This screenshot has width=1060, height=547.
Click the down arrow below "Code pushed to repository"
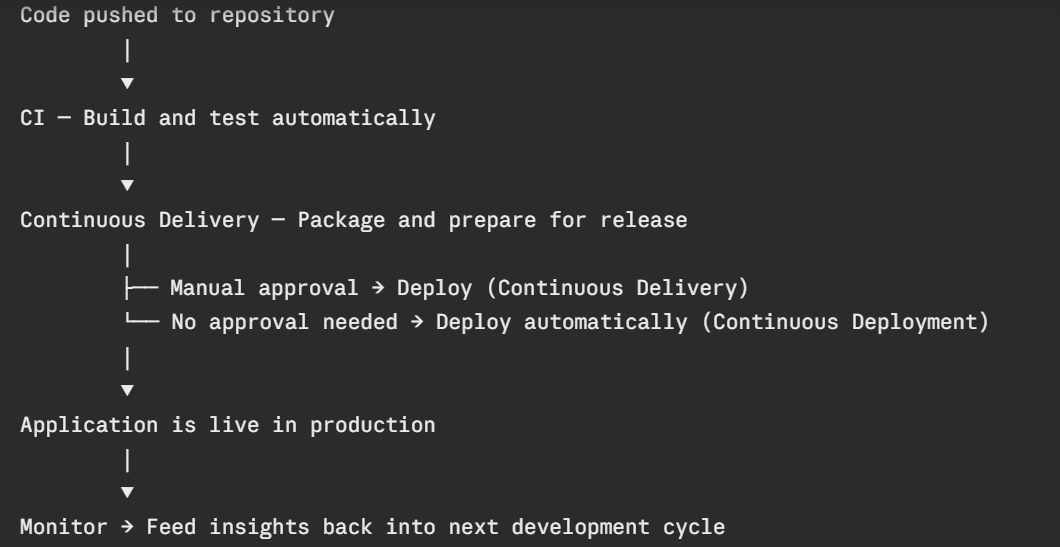coord(126,82)
